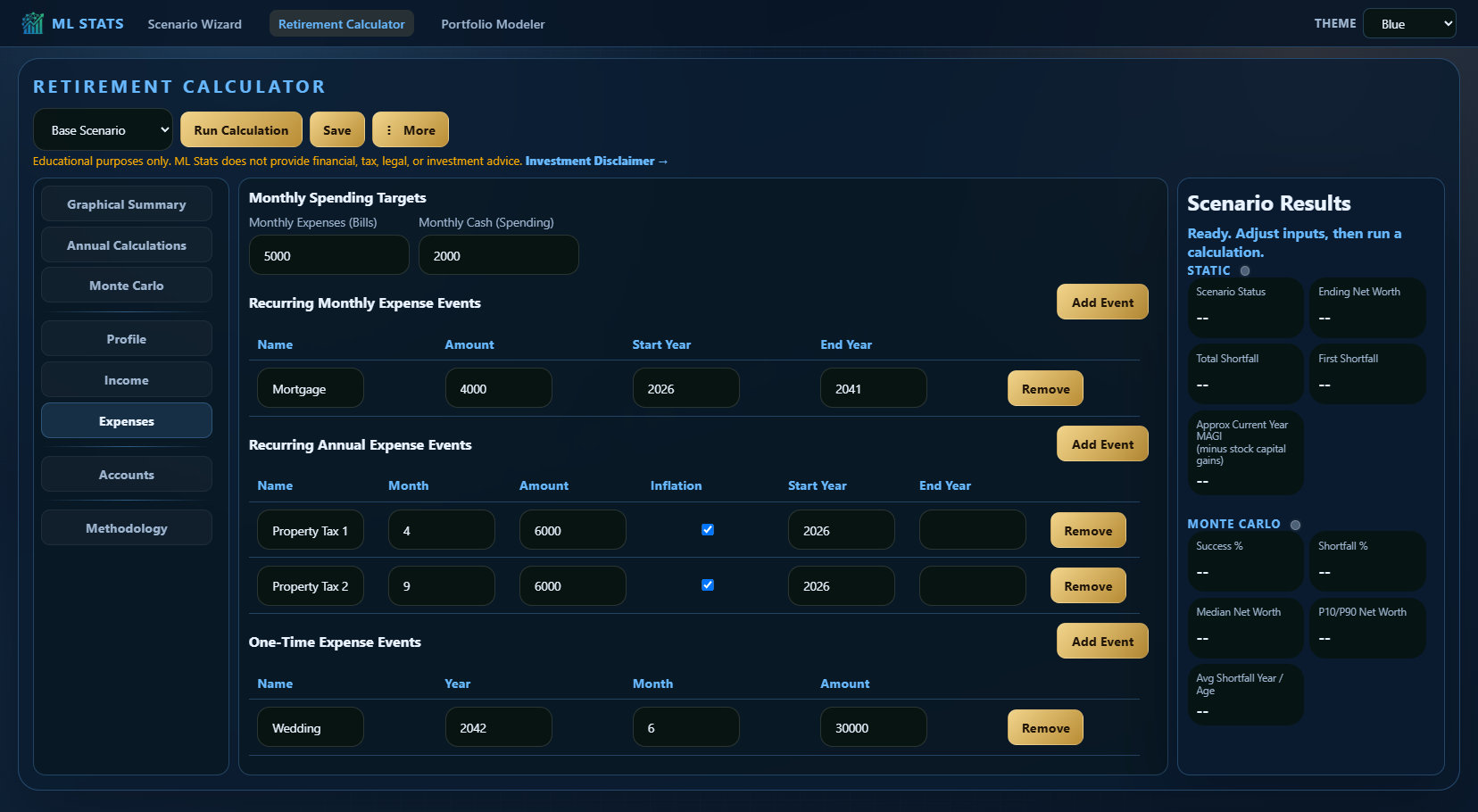Open the Base Scenario dropdown
Image resolution: width=1478 pixels, height=812 pixels.
(104, 129)
